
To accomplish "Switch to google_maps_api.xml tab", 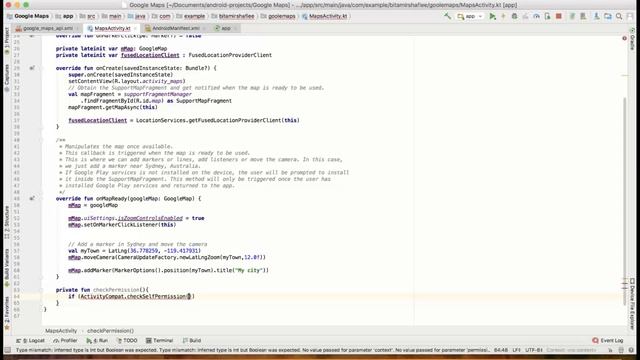I will coord(48,28).
